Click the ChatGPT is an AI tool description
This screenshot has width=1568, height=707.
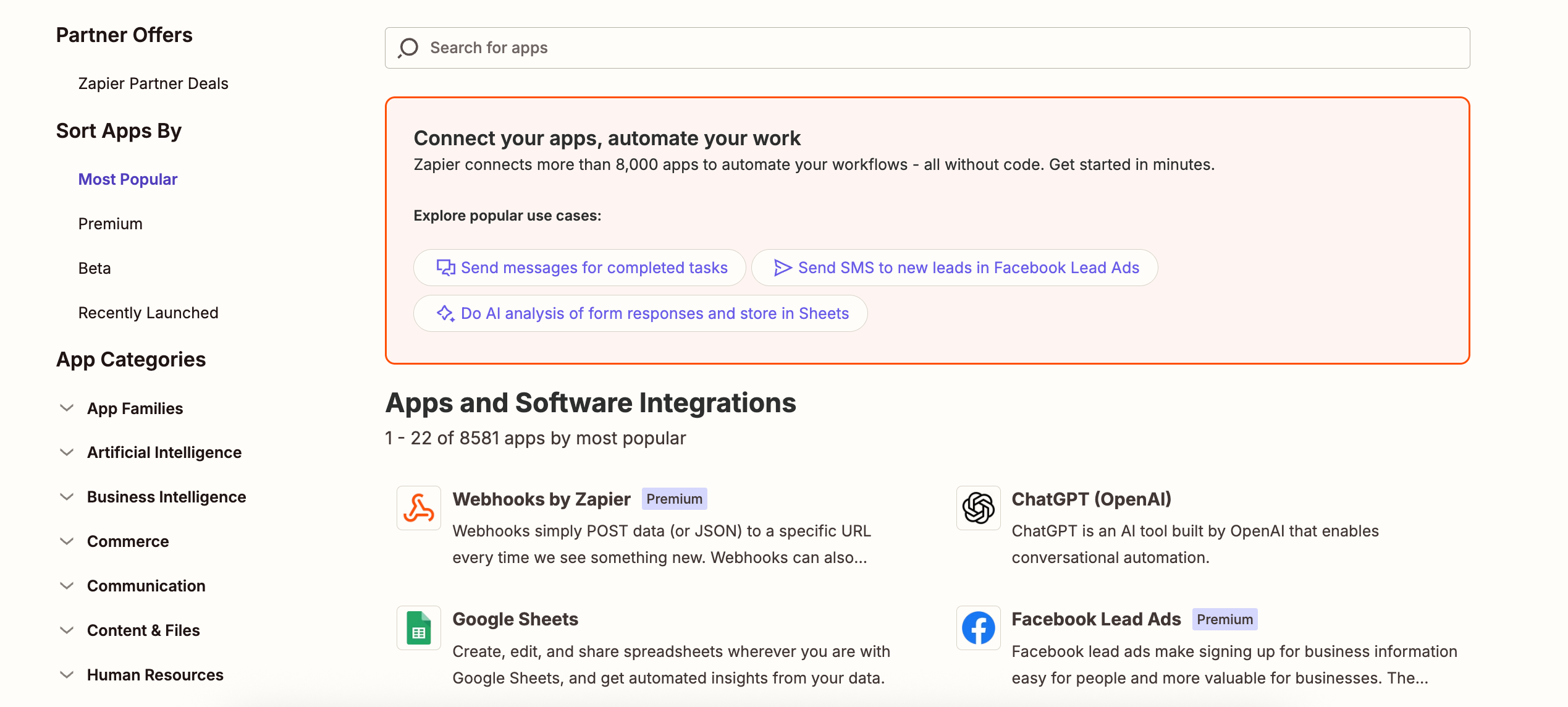pos(1195,544)
